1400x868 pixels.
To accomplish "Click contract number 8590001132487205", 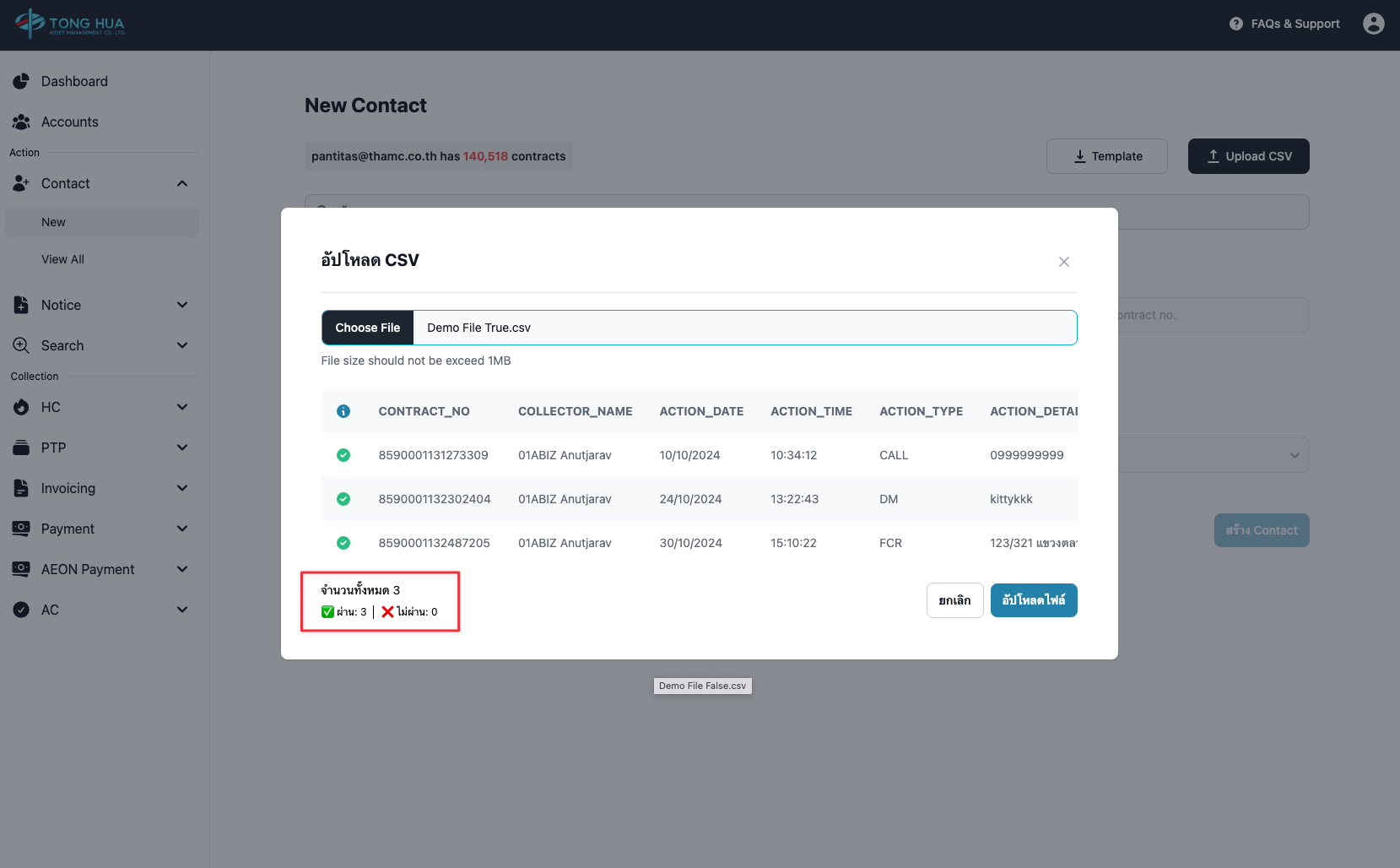I will (x=434, y=543).
